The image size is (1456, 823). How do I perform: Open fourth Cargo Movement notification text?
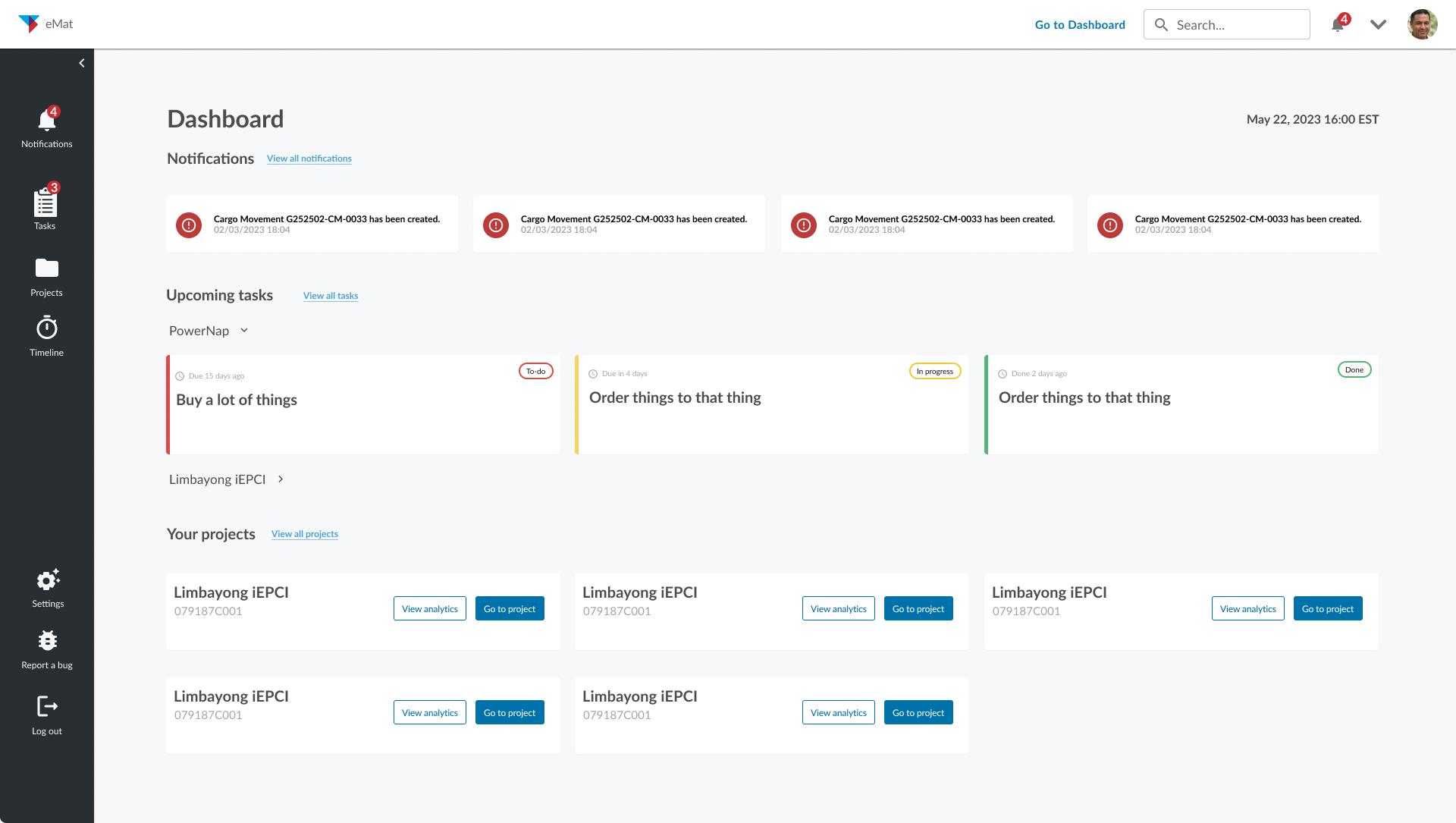click(x=1248, y=219)
